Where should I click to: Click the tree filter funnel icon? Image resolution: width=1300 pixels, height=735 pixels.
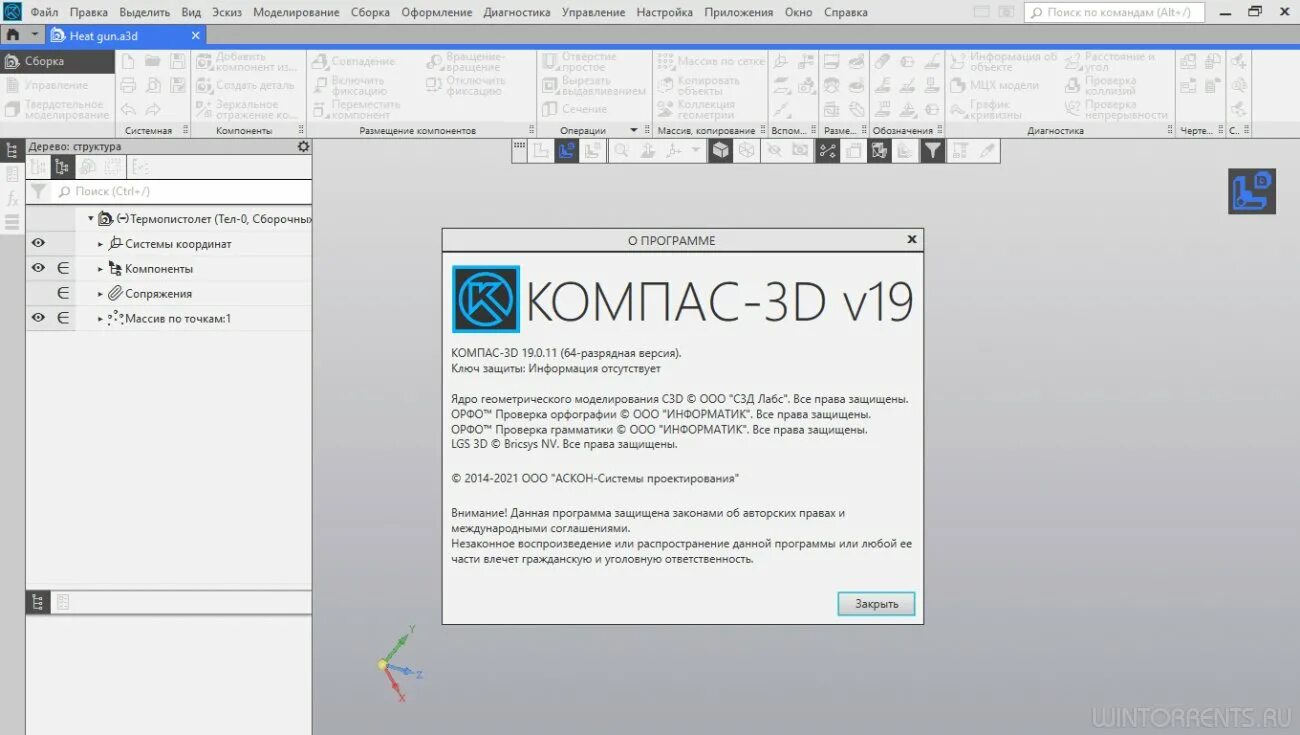tap(38, 191)
